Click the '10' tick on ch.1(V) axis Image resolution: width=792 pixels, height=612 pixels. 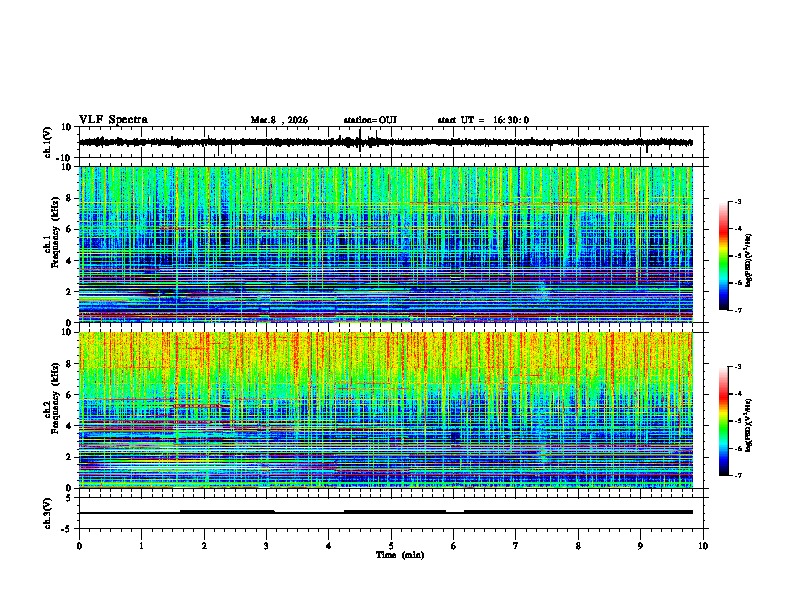pos(67,127)
